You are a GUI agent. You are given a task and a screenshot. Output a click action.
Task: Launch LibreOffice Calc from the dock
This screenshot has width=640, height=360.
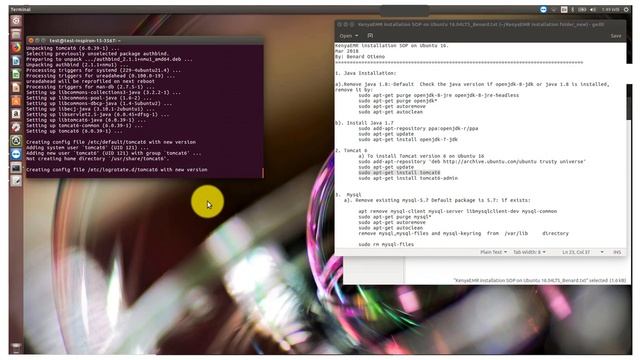point(16,74)
